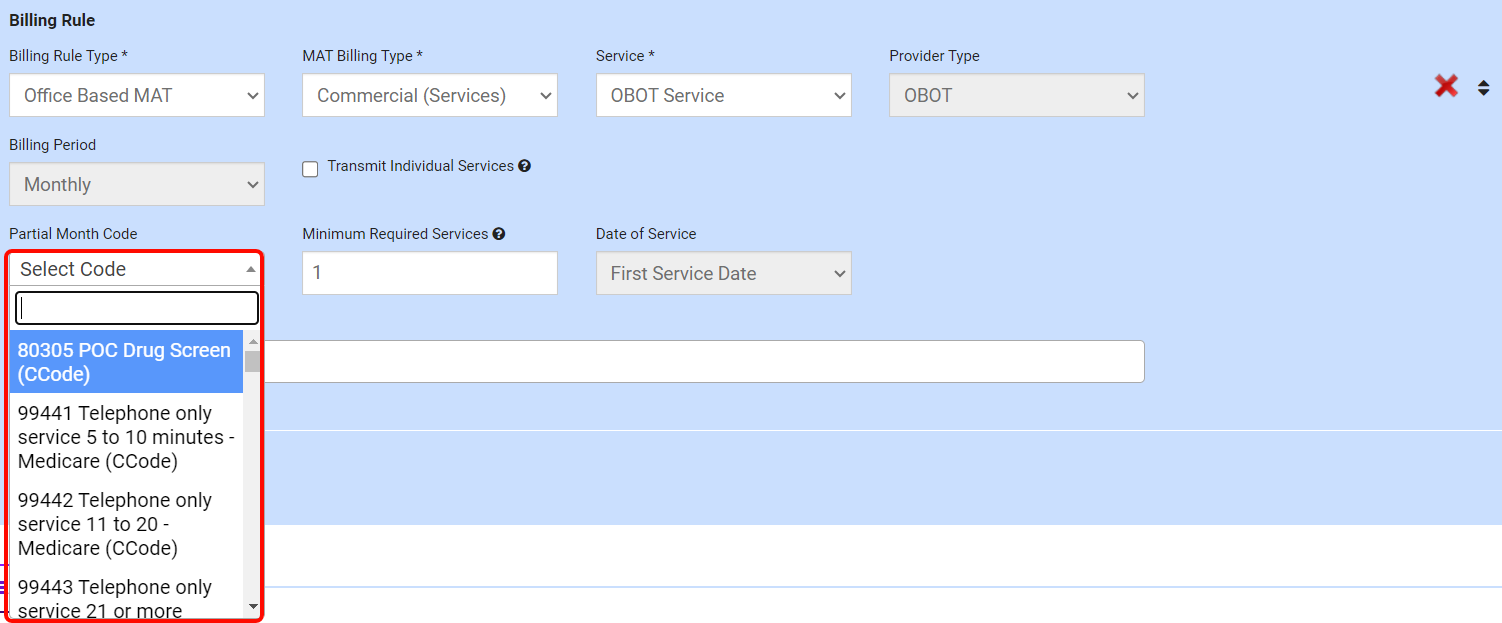Click help icon beside Transmit Individual Services
The height and width of the screenshot is (623, 1502).
coord(524,166)
